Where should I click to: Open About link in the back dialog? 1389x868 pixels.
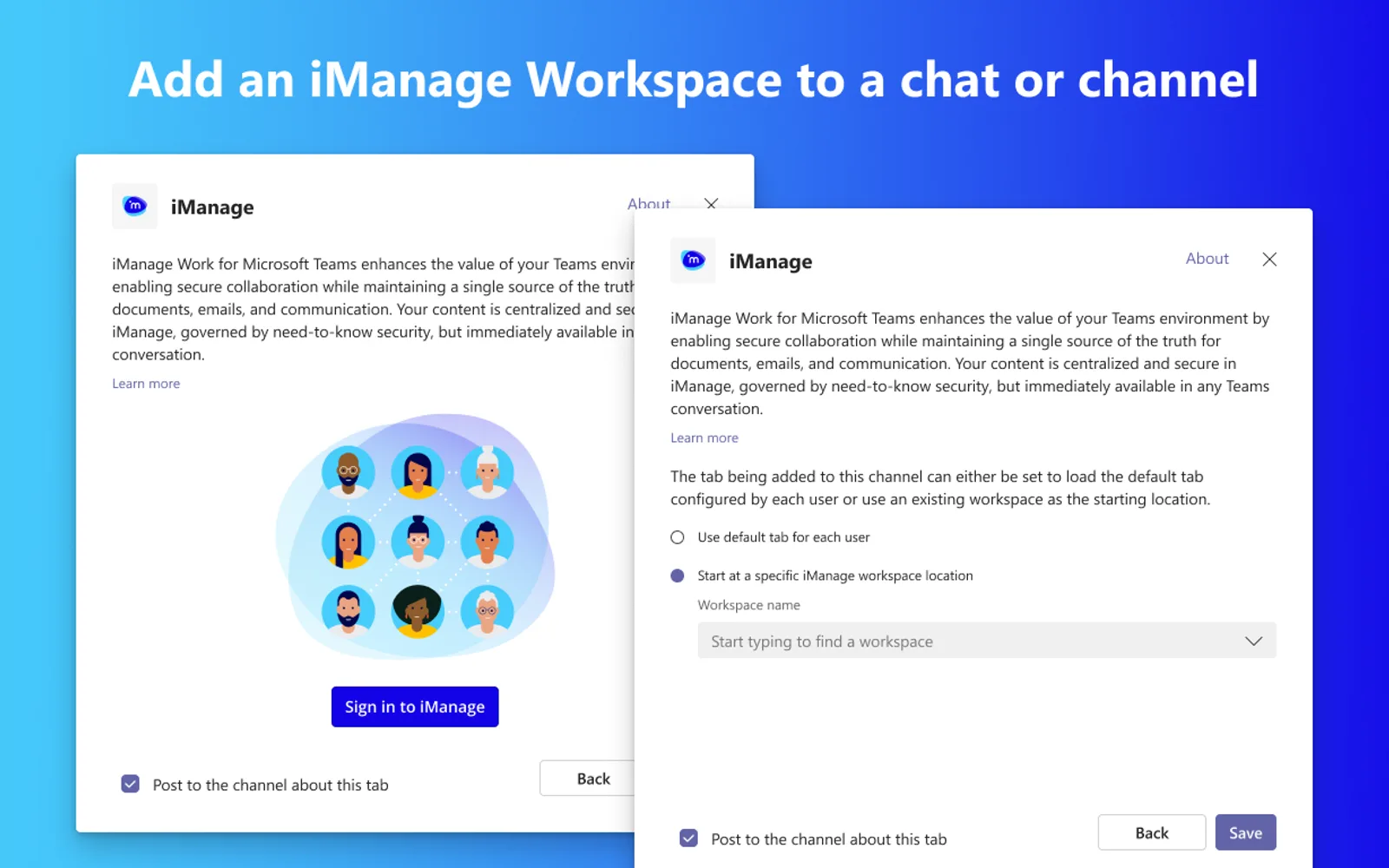(648, 202)
